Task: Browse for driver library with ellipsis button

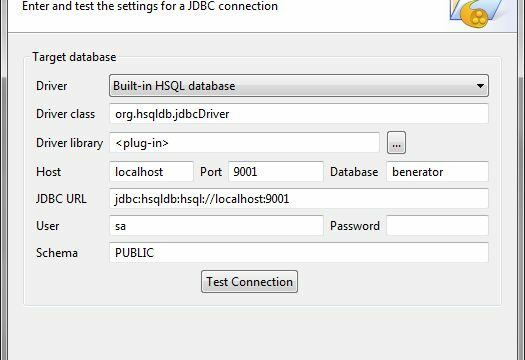Action: (x=396, y=143)
